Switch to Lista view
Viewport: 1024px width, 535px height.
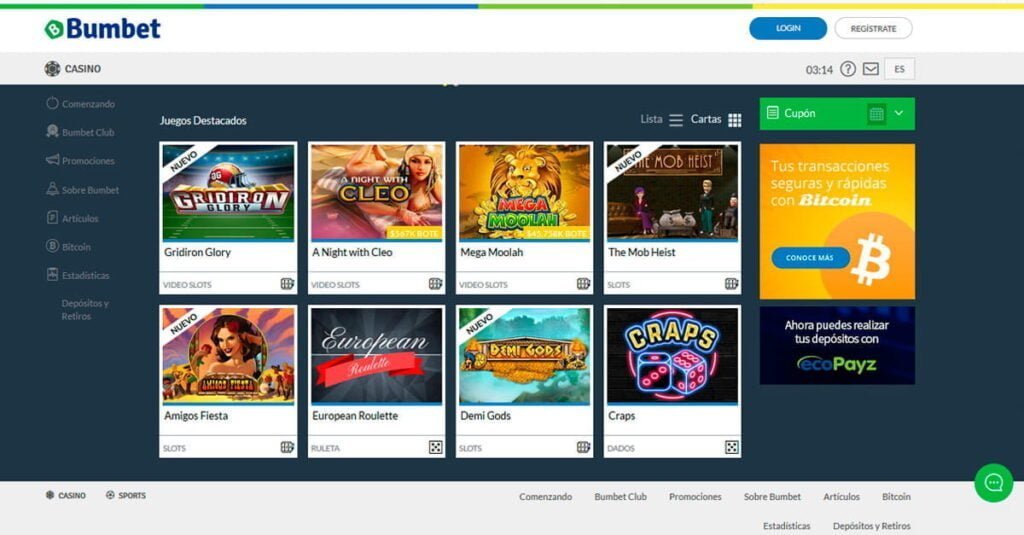point(662,120)
